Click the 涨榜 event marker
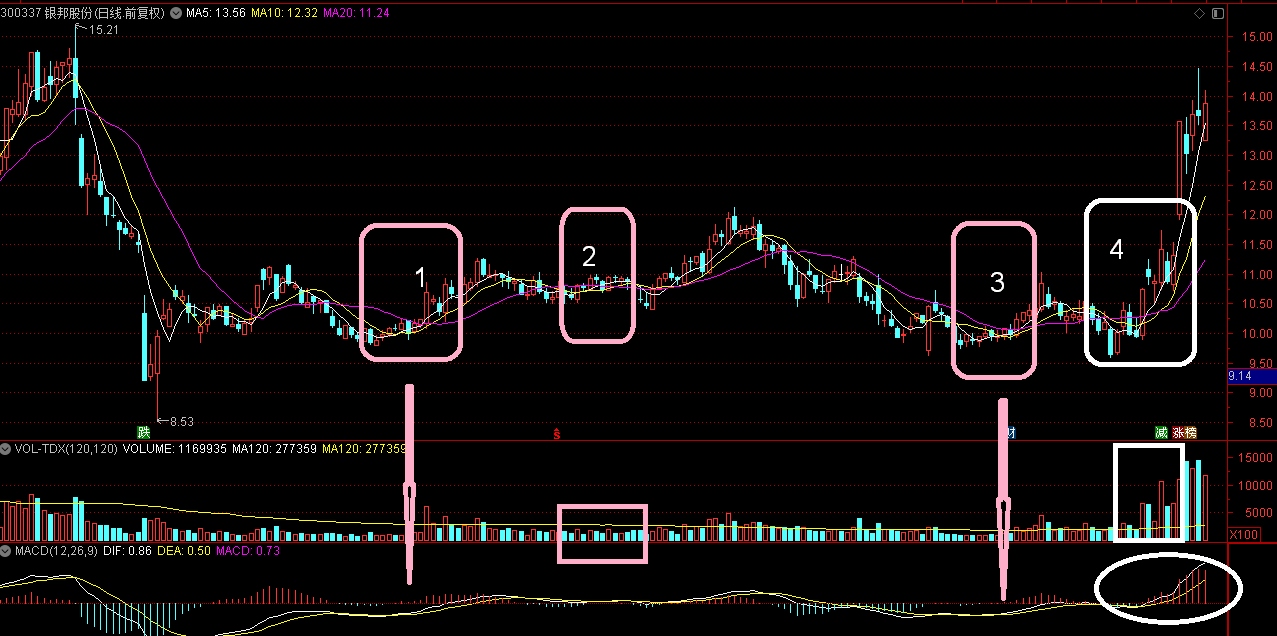 [x=1185, y=432]
